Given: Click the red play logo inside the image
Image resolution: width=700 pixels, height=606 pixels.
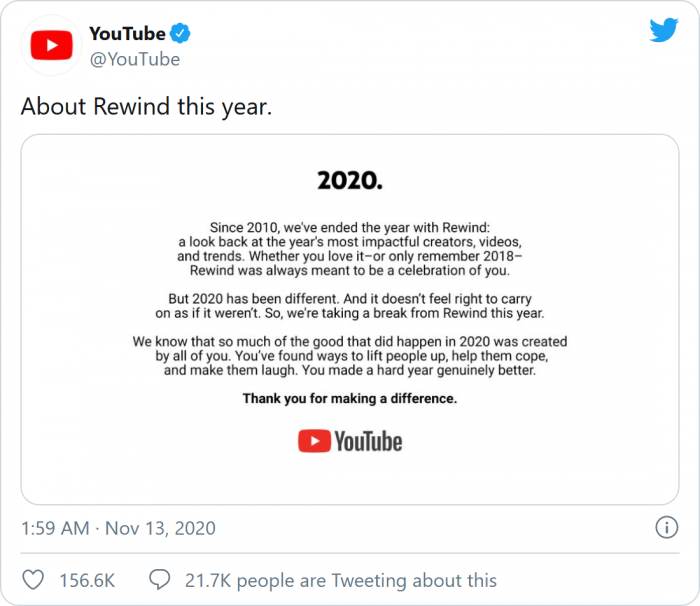Looking at the screenshot, I should tap(313, 441).
